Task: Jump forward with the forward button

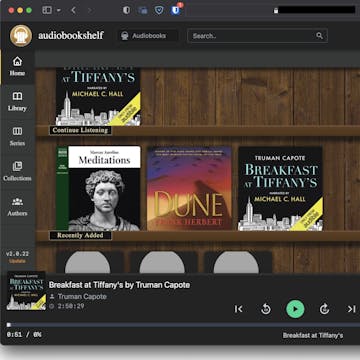Action: point(324,309)
